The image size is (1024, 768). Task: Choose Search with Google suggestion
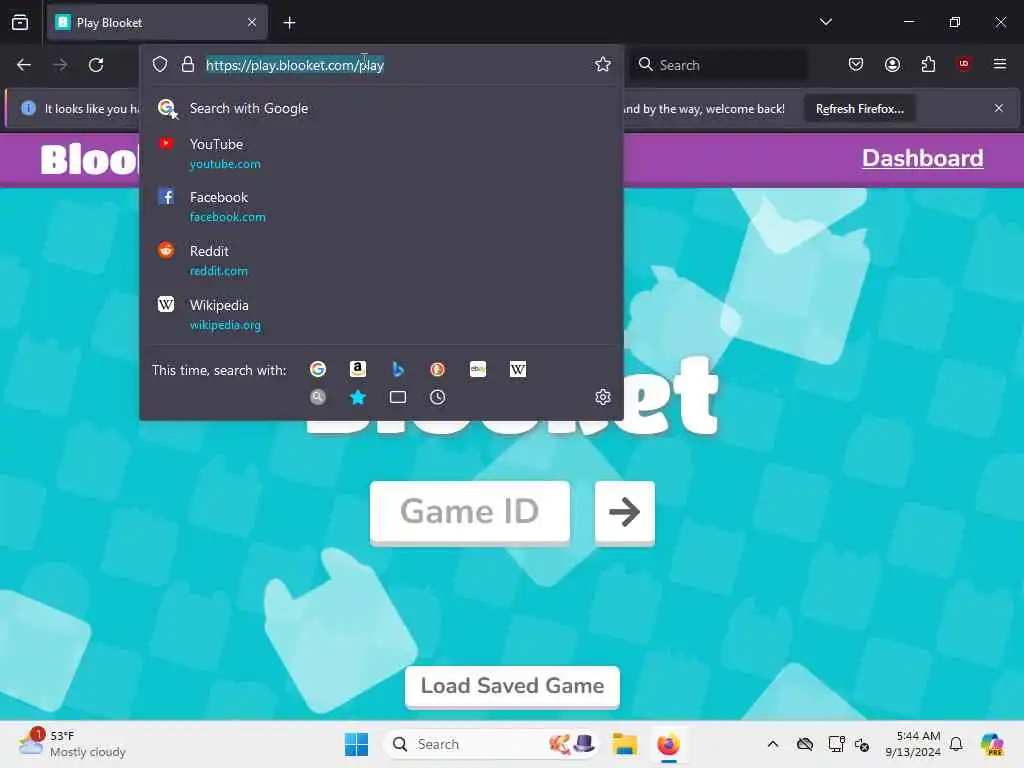(x=381, y=108)
